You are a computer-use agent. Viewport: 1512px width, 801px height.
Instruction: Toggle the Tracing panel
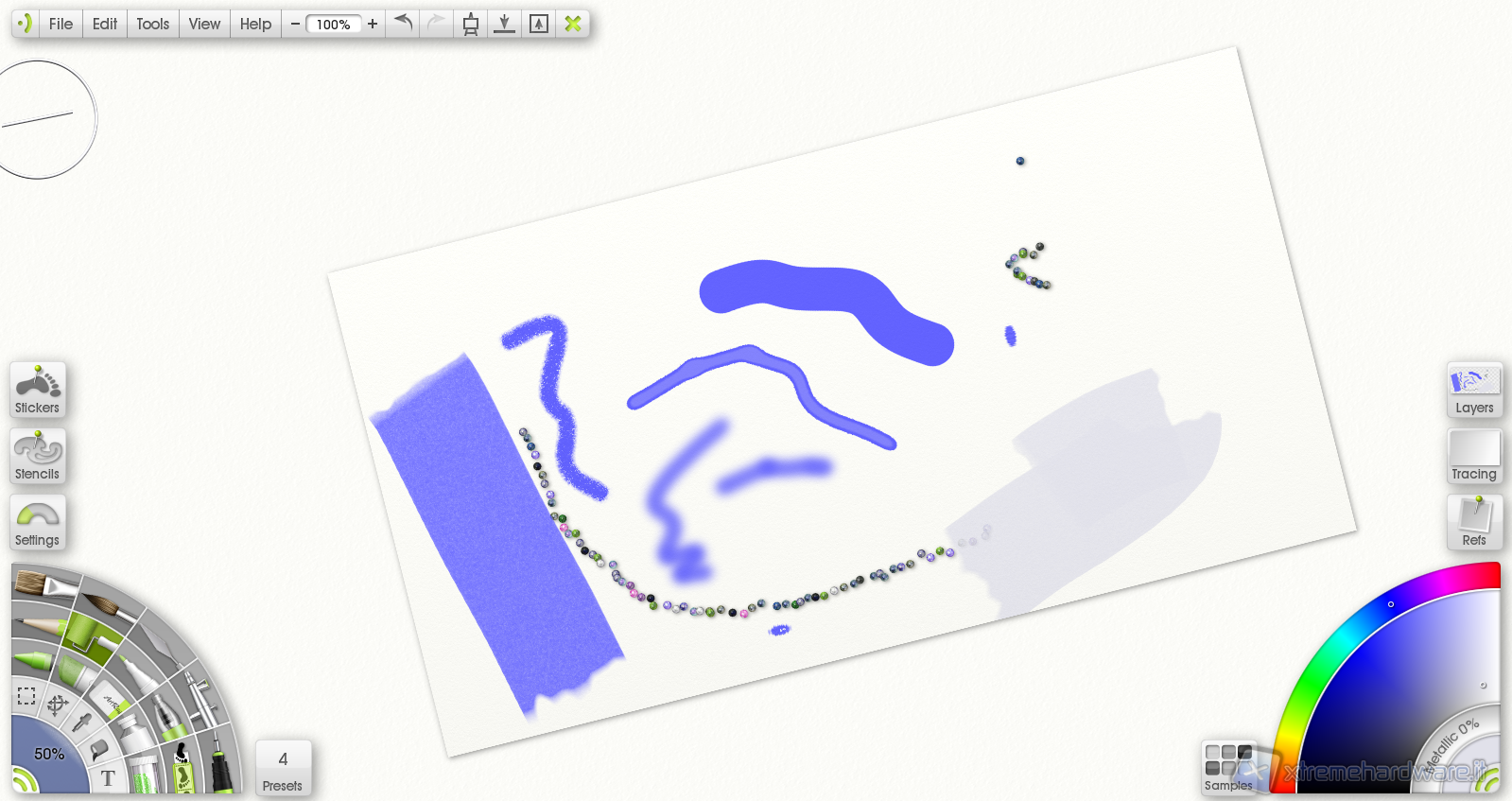click(1473, 456)
